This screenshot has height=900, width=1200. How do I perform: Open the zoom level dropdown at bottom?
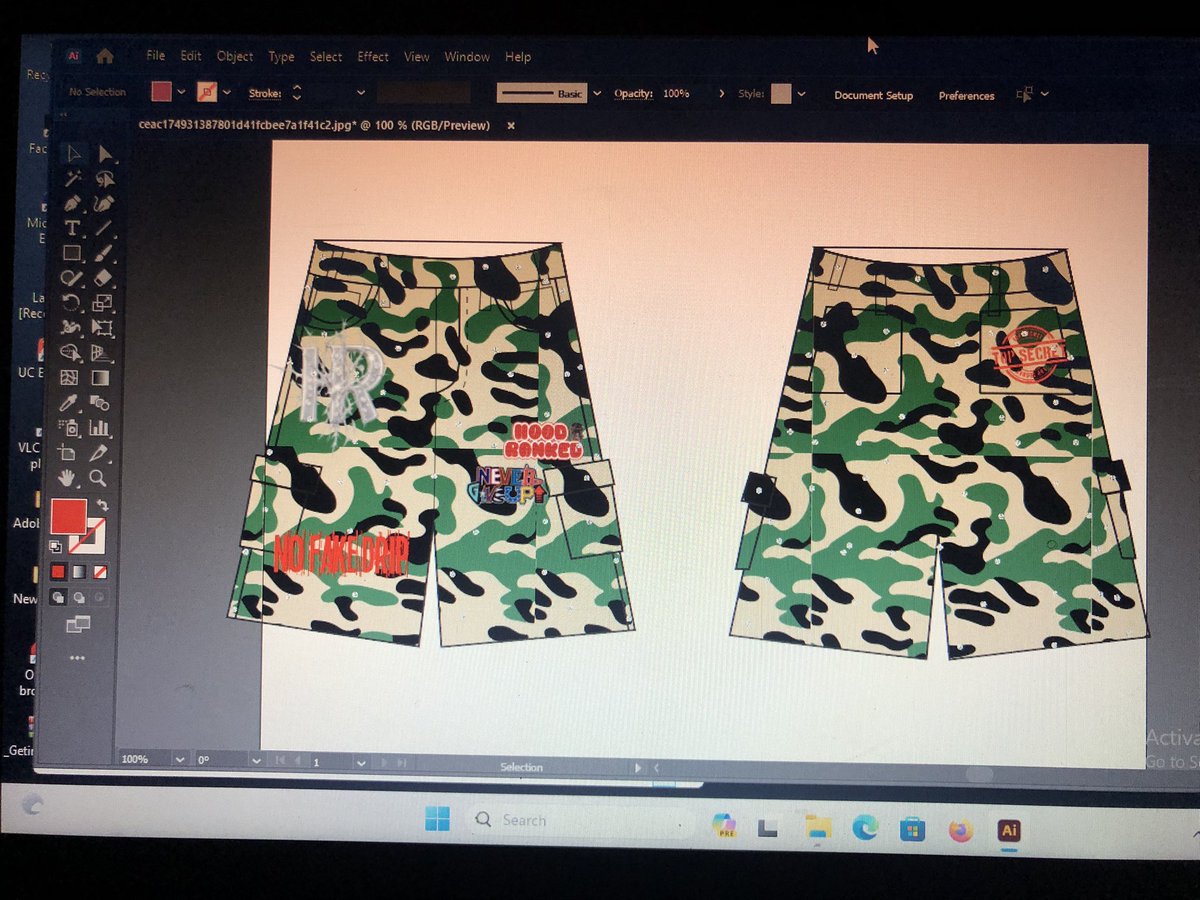pos(178,760)
